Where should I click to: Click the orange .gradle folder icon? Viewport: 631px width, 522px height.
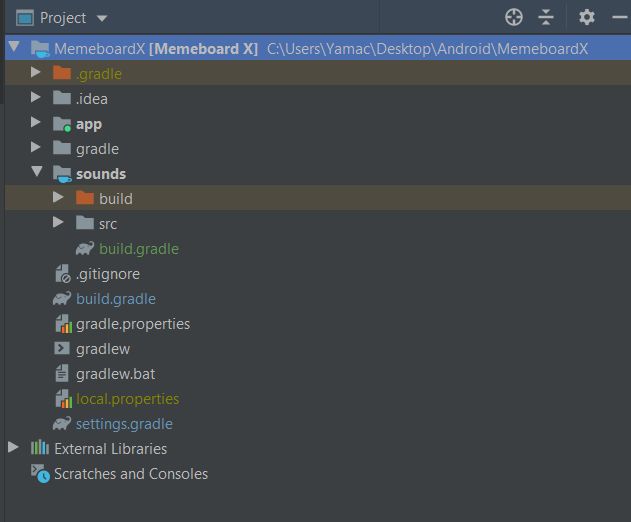[x=62, y=73]
